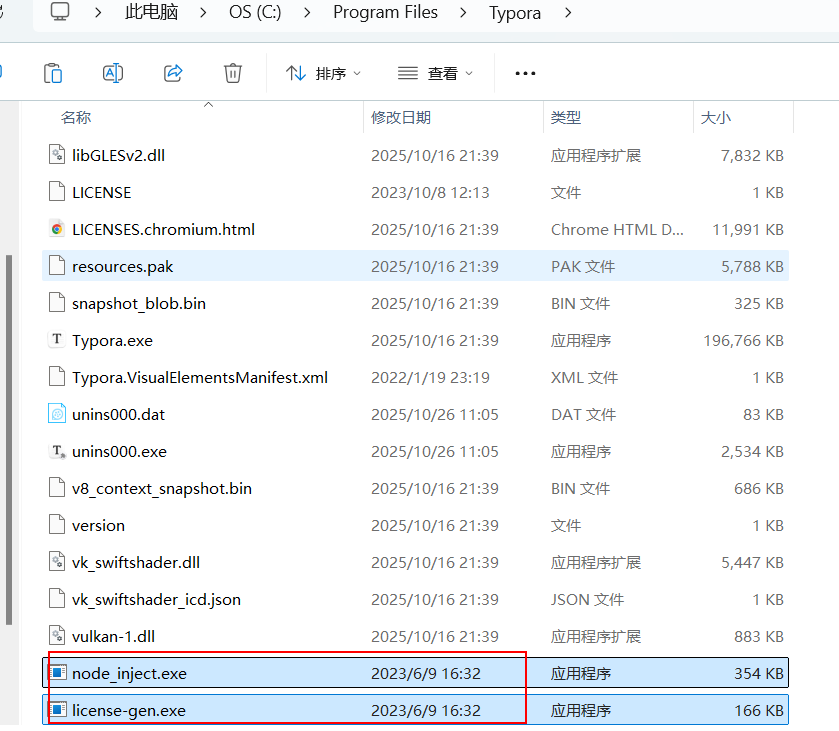
Task: Click 2022/1/19 23:19 date cell
Action: coord(430,378)
